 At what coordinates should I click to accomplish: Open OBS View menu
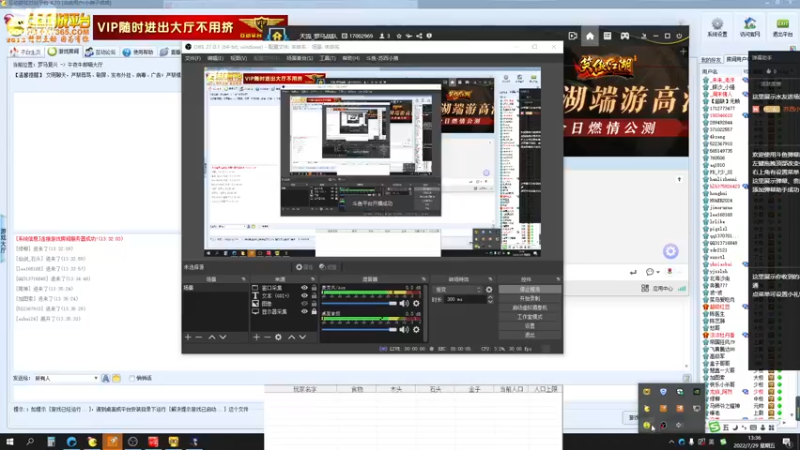(x=238, y=59)
